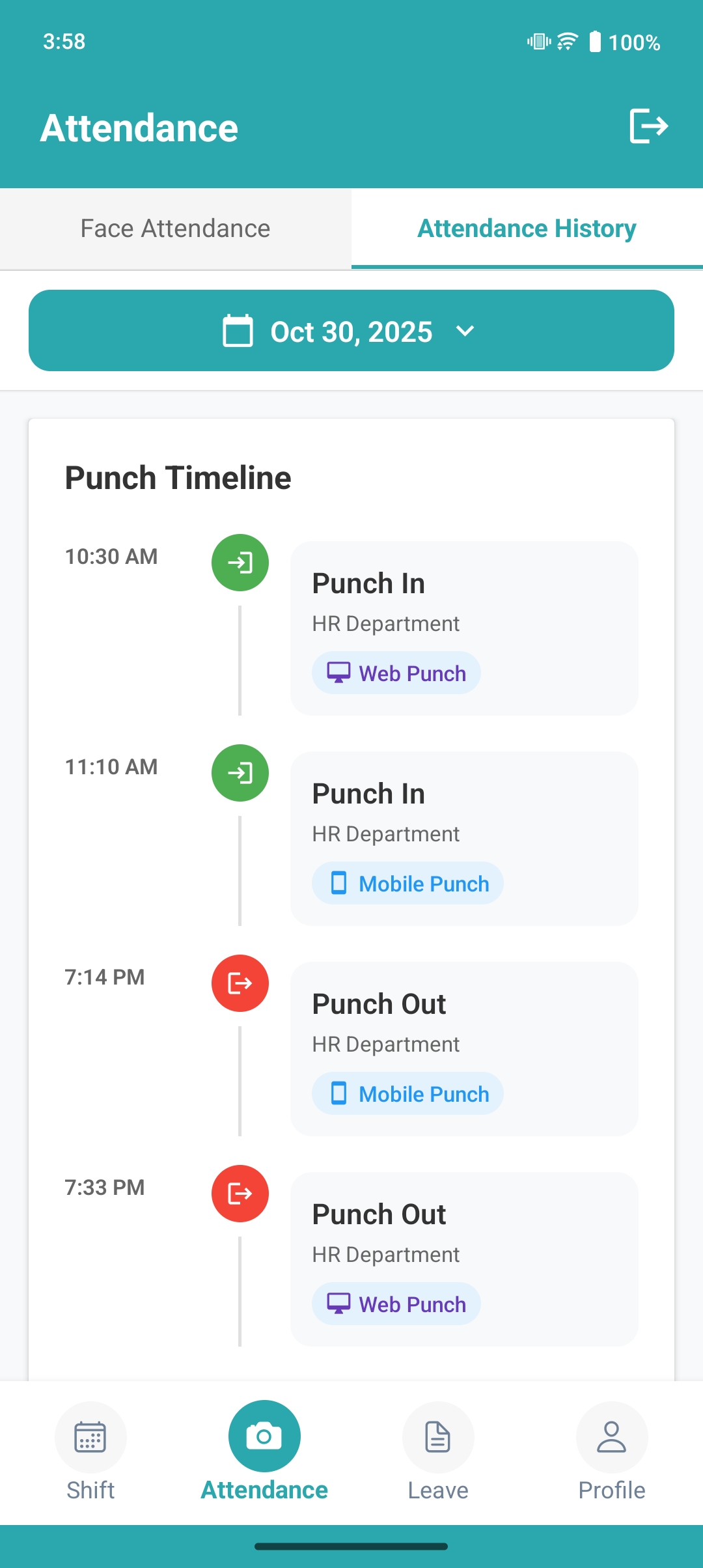Tap the Web Punch chip at 10:30 AM

pos(396,673)
